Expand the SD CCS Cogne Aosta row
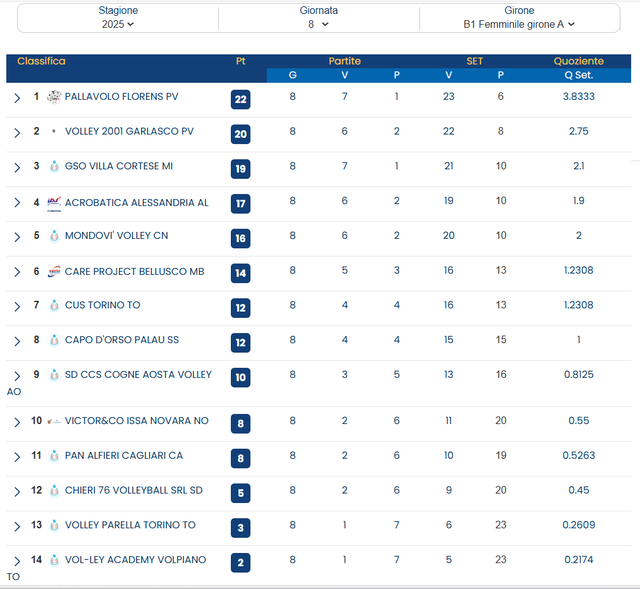The image size is (640, 589). 17,376
